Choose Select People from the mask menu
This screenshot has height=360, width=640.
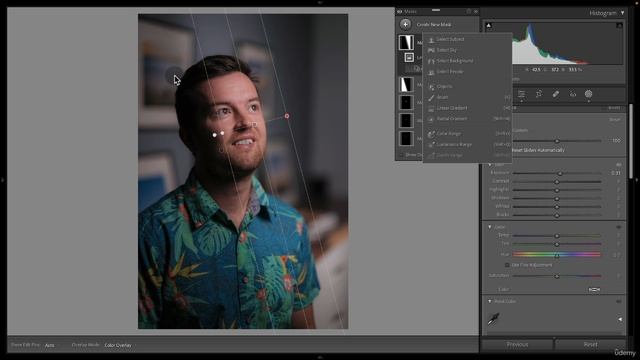[467, 71]
